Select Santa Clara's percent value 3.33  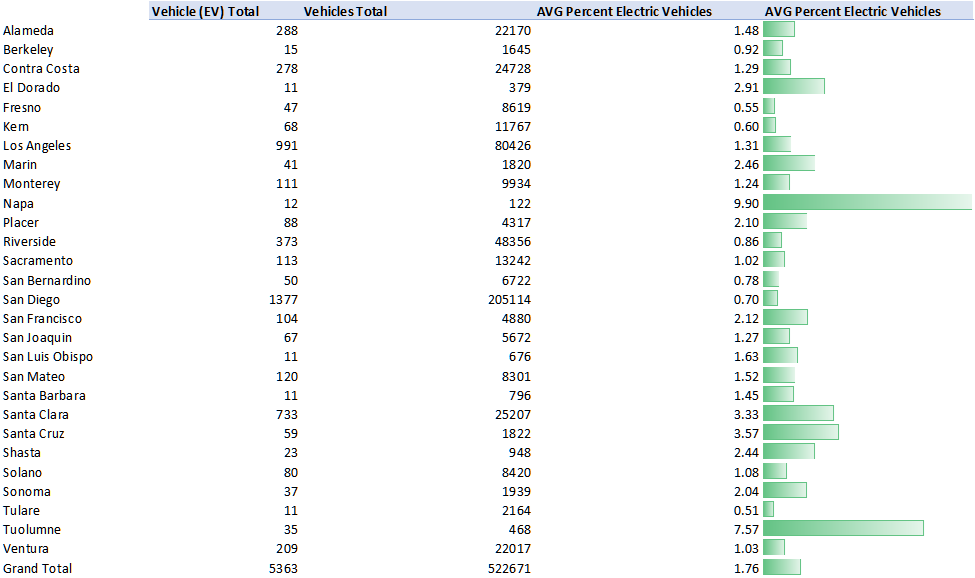point(746,414)
